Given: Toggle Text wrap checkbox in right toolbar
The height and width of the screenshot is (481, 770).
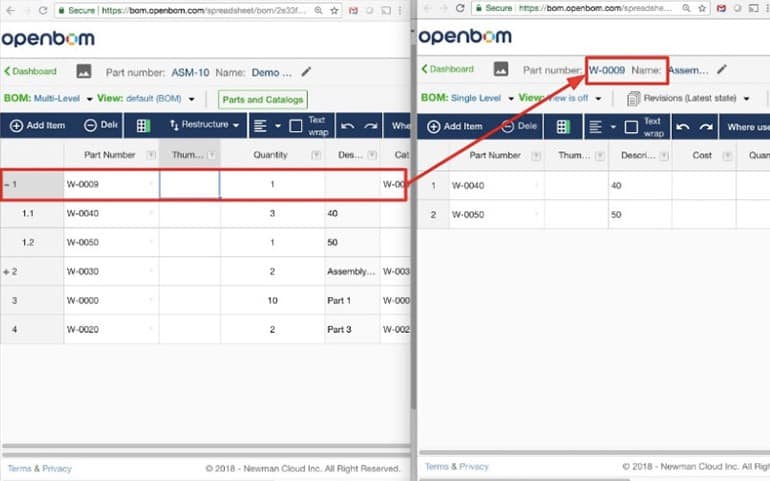Looking at the screenshot, I should click(630, 127).
